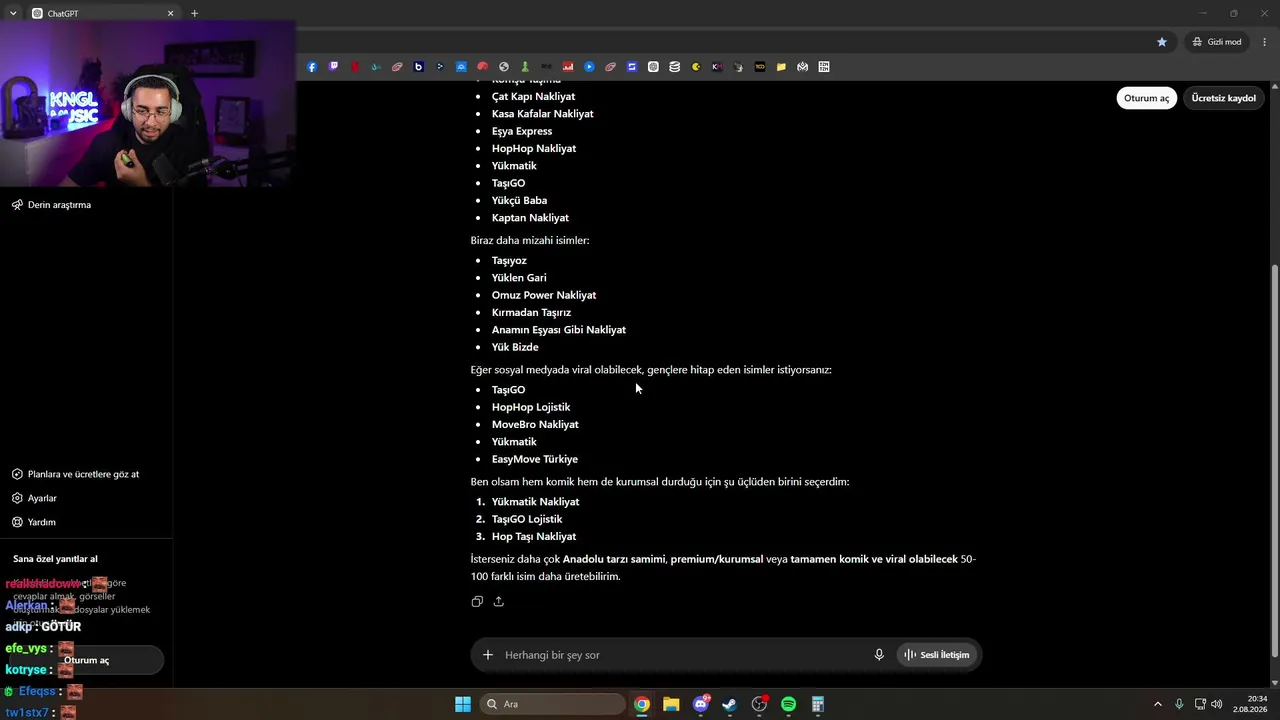Viewport: 1280px width, 720px height.
Task: Click the taskbar Ara search box
Action: click(552, 704)
